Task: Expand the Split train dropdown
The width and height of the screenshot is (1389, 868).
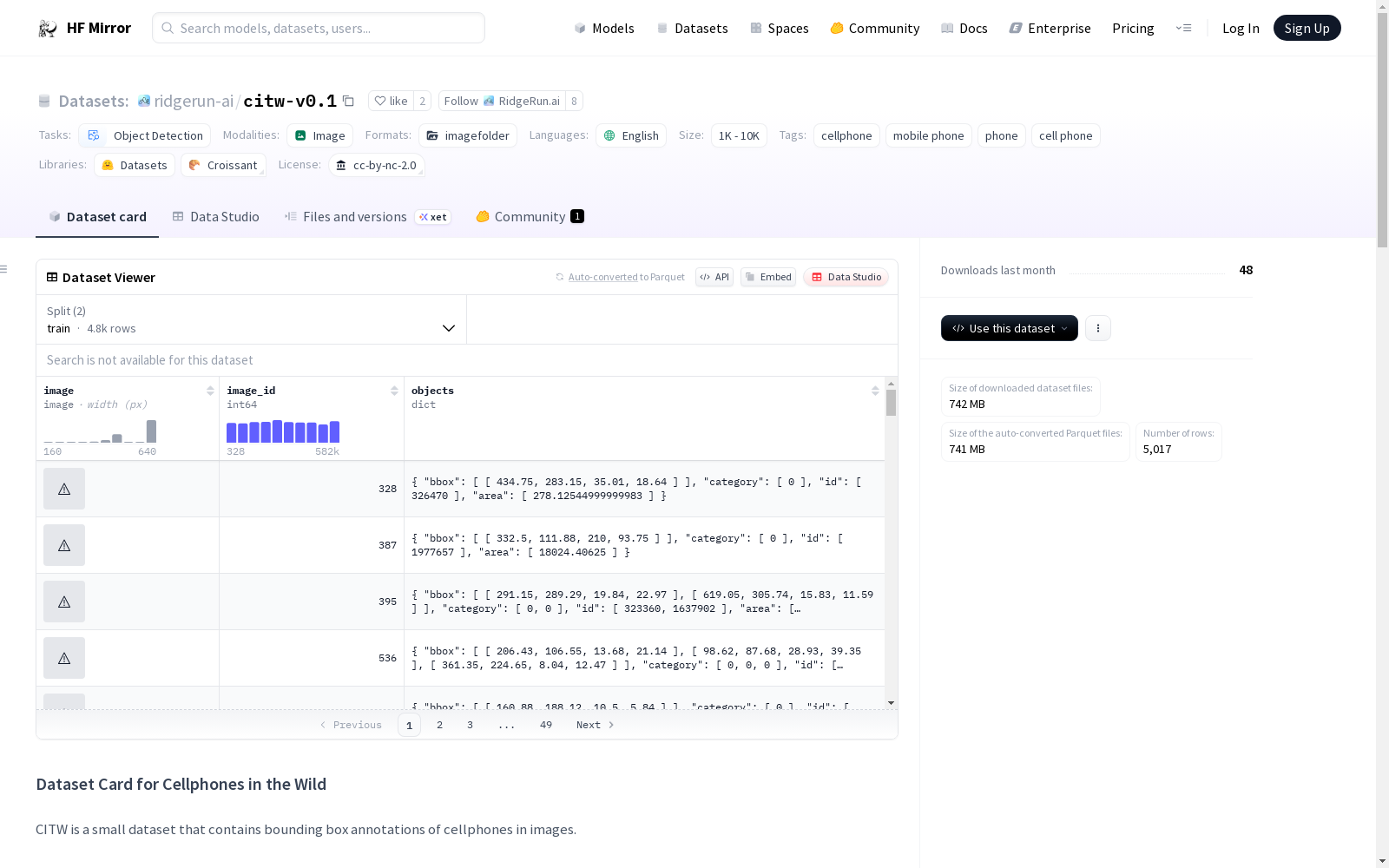Action: pos(252,319)
